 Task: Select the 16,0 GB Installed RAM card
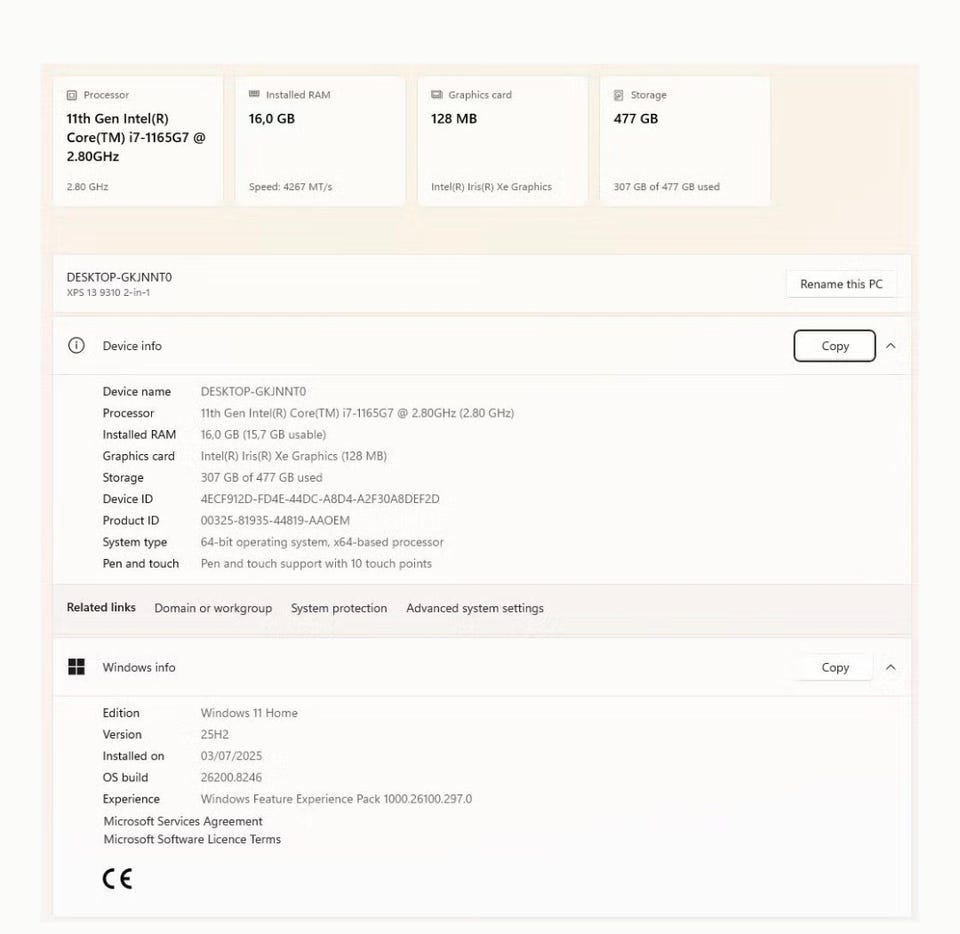(320, 141)
